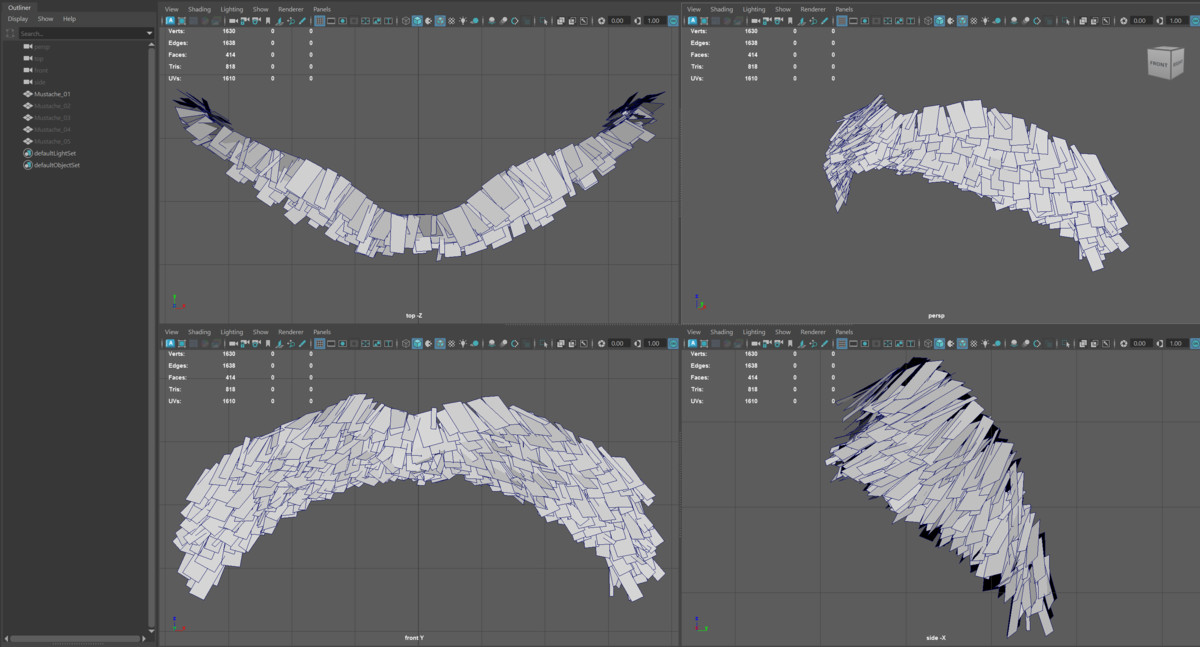
Task: Toggle Smooth Shade All in top -Z panel
Action: pyautogui.click(x=417, y=21)
